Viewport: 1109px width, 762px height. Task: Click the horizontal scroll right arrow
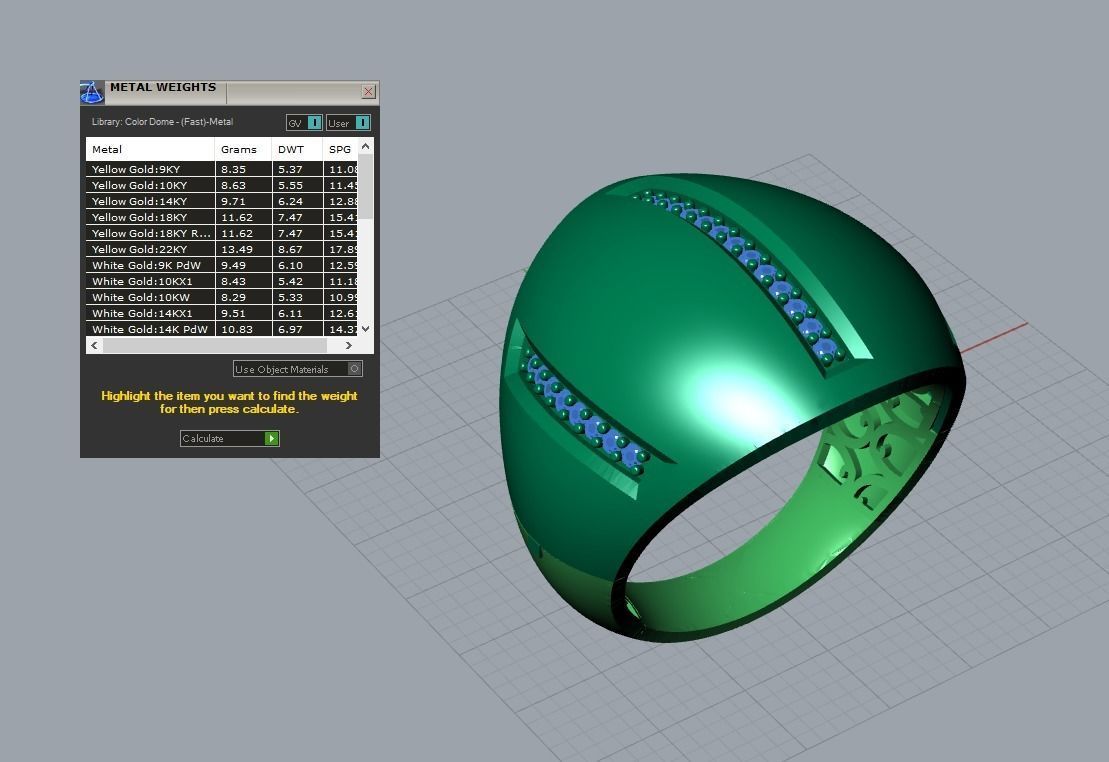[348, 345]
